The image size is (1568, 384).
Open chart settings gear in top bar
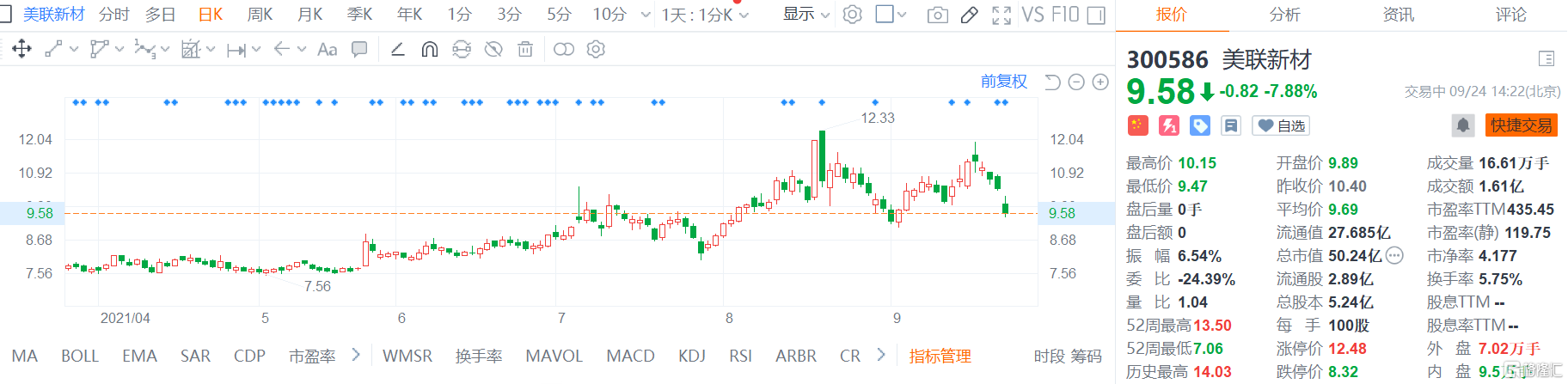click(852, 15)
